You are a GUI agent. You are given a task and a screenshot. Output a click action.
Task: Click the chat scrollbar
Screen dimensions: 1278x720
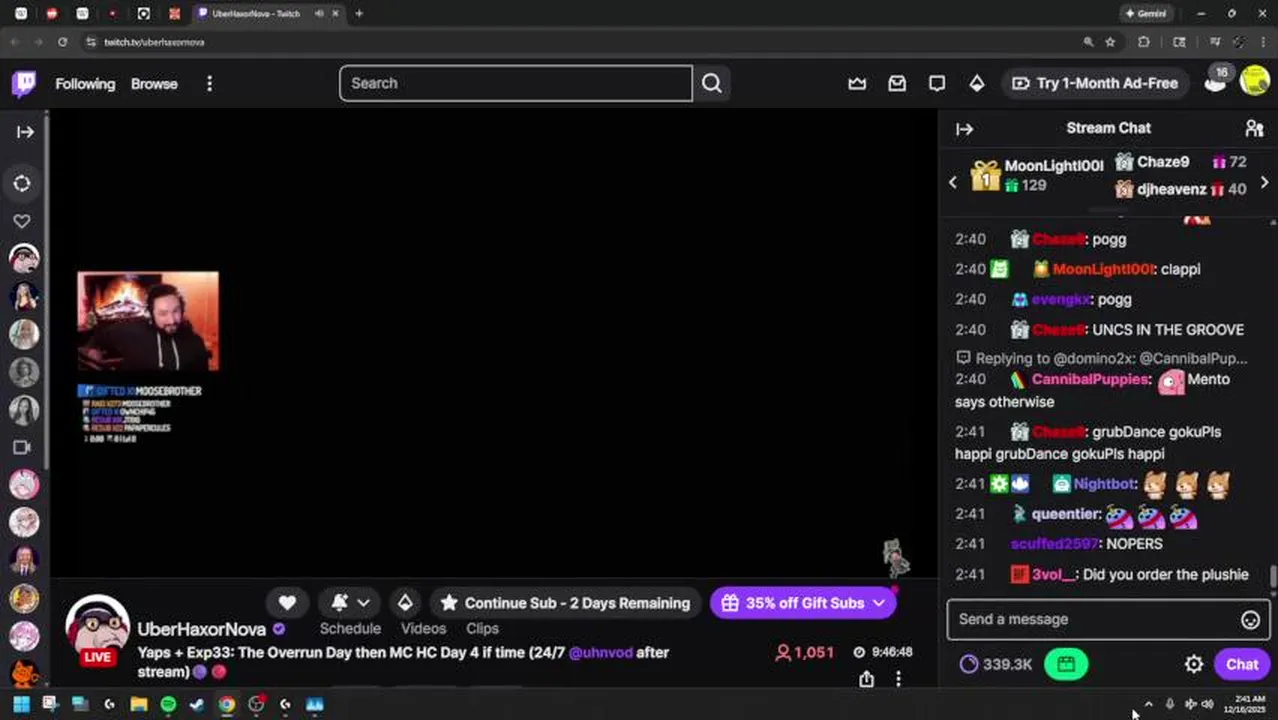(x=1272, y=577)
